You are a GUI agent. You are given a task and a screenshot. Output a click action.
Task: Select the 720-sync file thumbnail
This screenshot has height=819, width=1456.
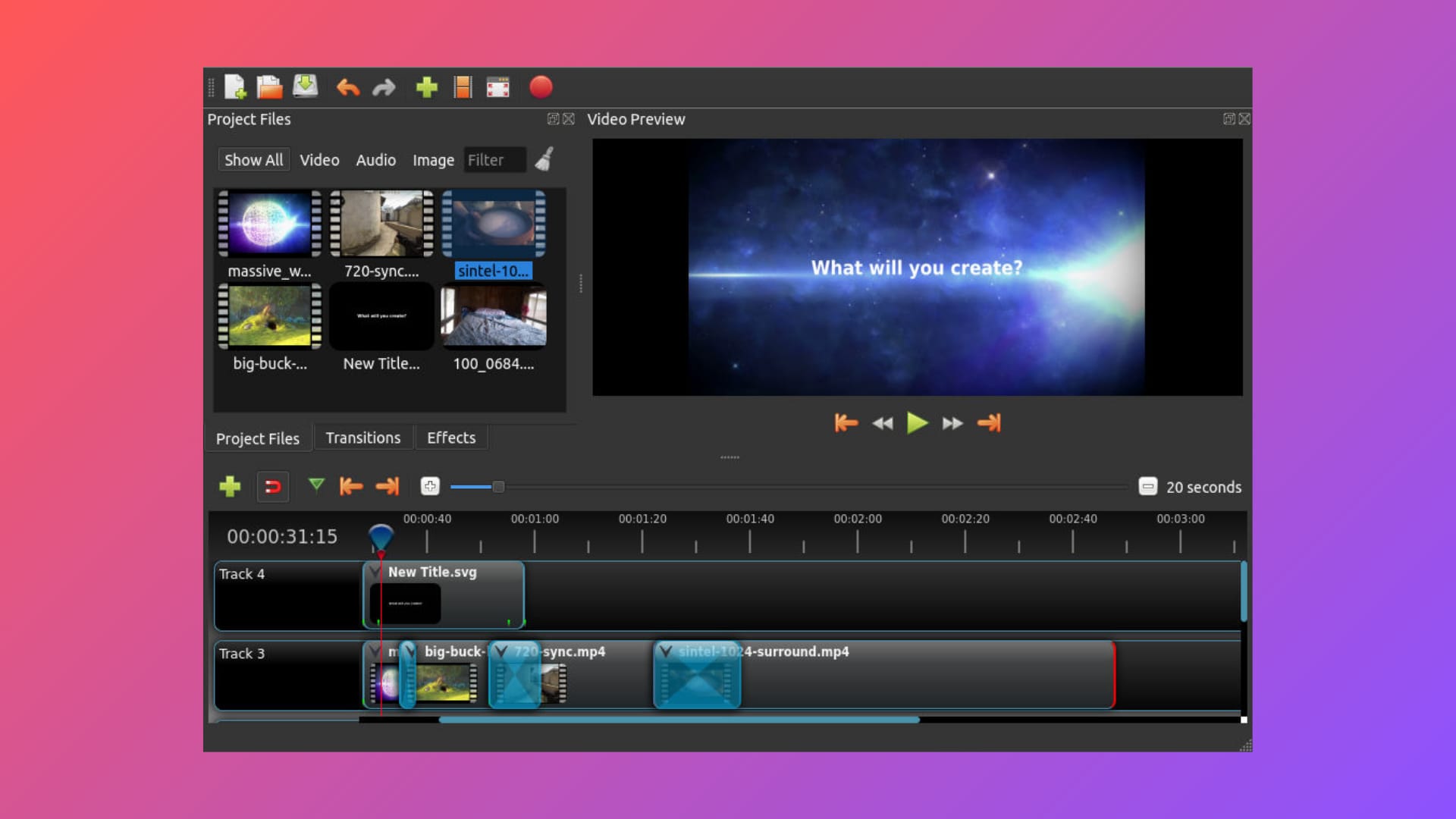click(381, 224)
